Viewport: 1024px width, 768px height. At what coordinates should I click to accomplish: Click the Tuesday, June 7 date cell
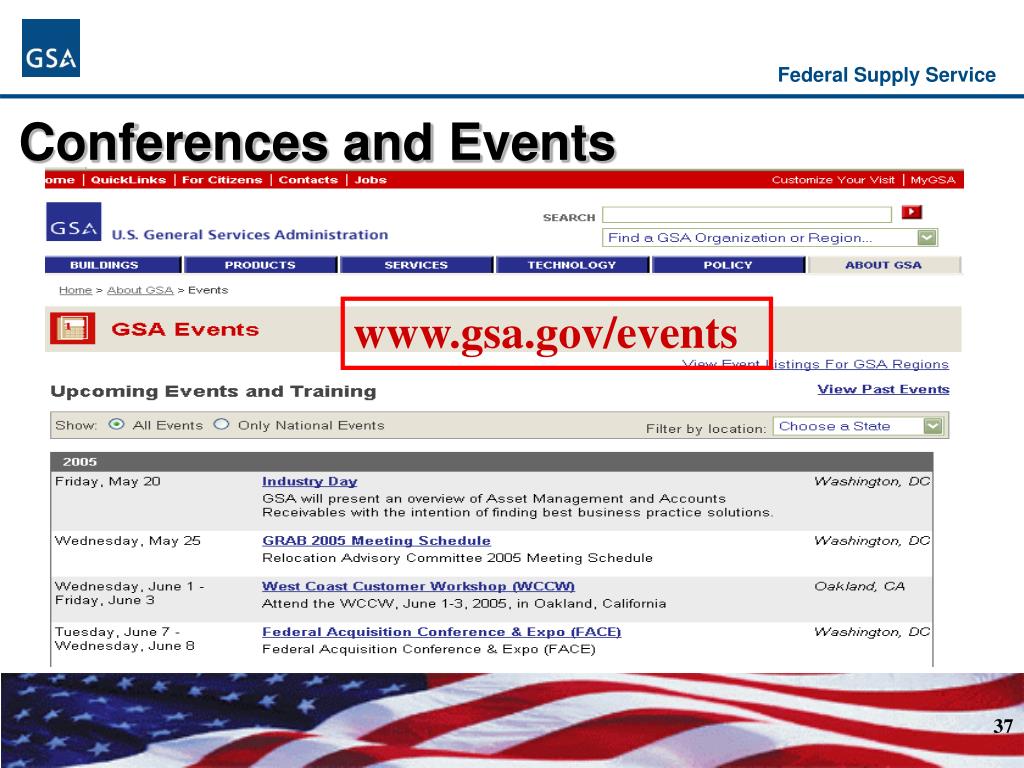coord(124,639)
